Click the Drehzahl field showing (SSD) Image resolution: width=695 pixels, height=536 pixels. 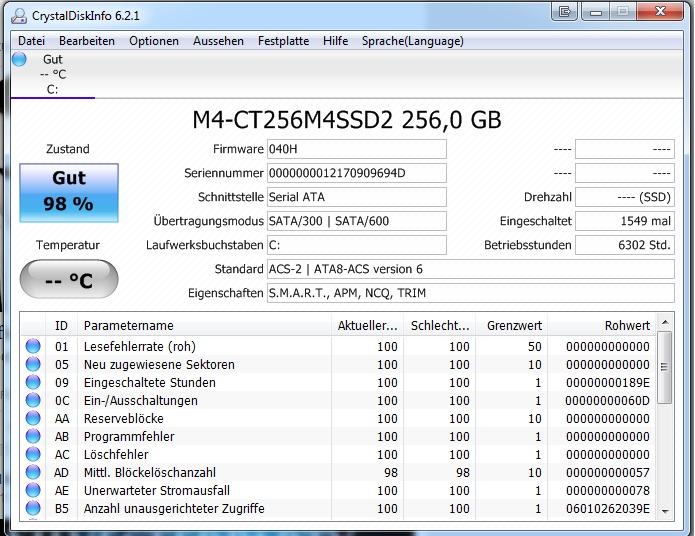point(625,197)
